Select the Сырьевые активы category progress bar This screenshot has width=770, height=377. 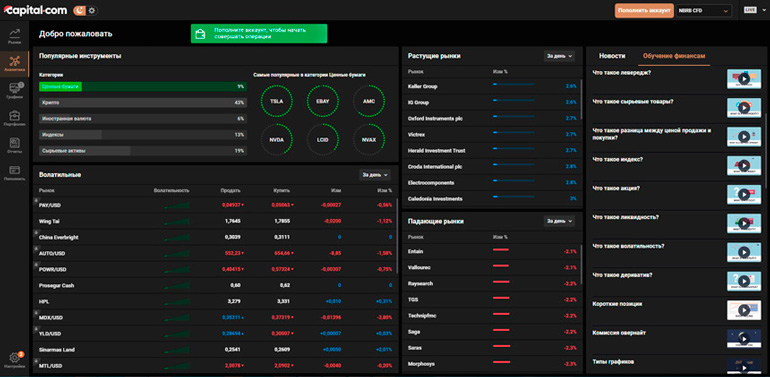click(143, 151)
